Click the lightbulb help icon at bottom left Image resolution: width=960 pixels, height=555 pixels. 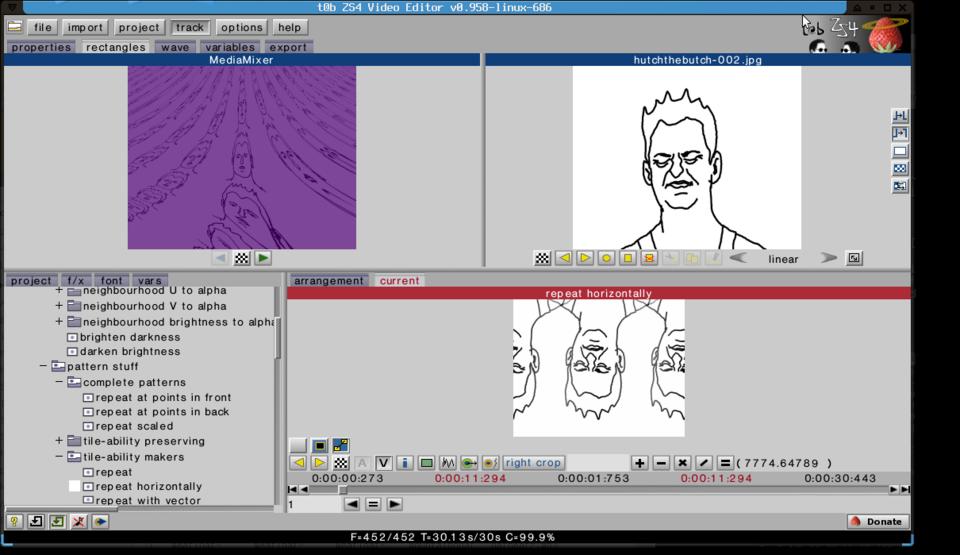coord(14,521)
